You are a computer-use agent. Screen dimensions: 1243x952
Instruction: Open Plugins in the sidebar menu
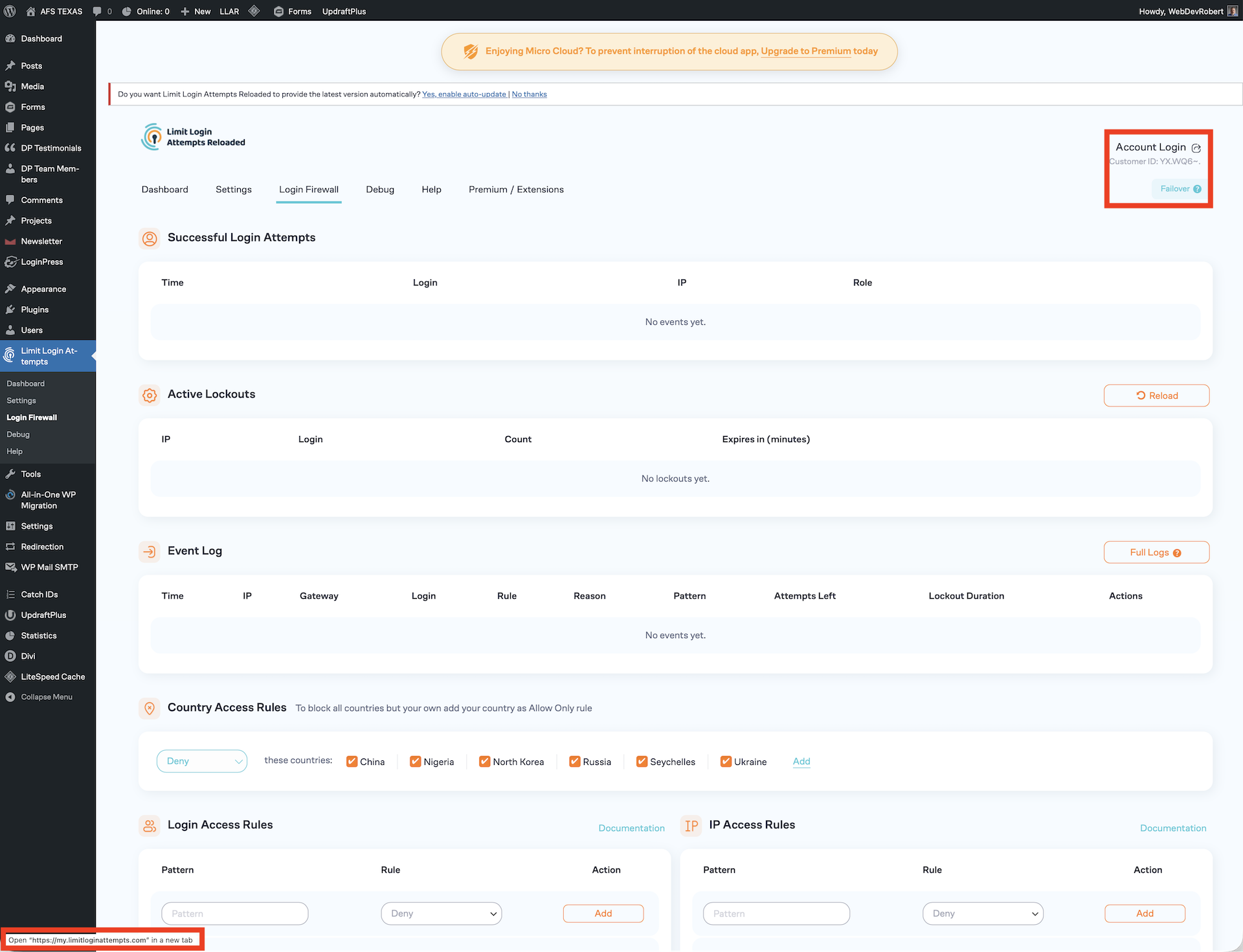click(x=34, y=309)
